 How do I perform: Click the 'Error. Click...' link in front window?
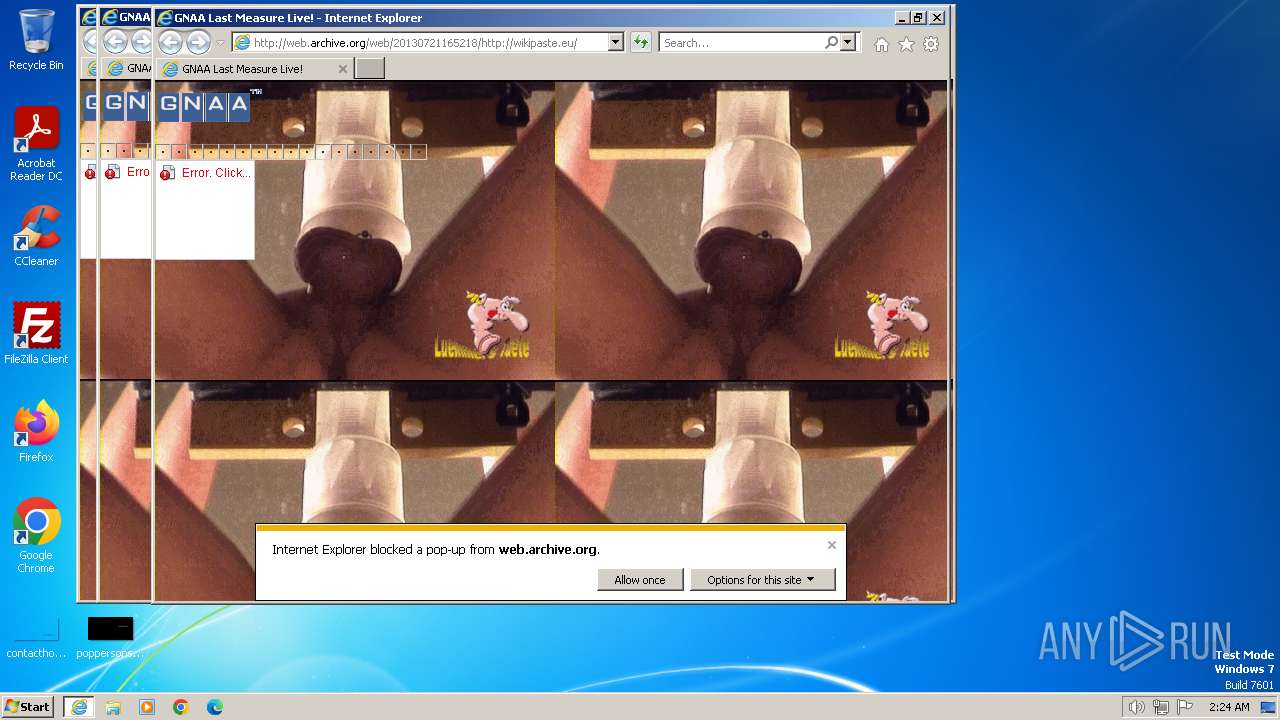(215, 173)
